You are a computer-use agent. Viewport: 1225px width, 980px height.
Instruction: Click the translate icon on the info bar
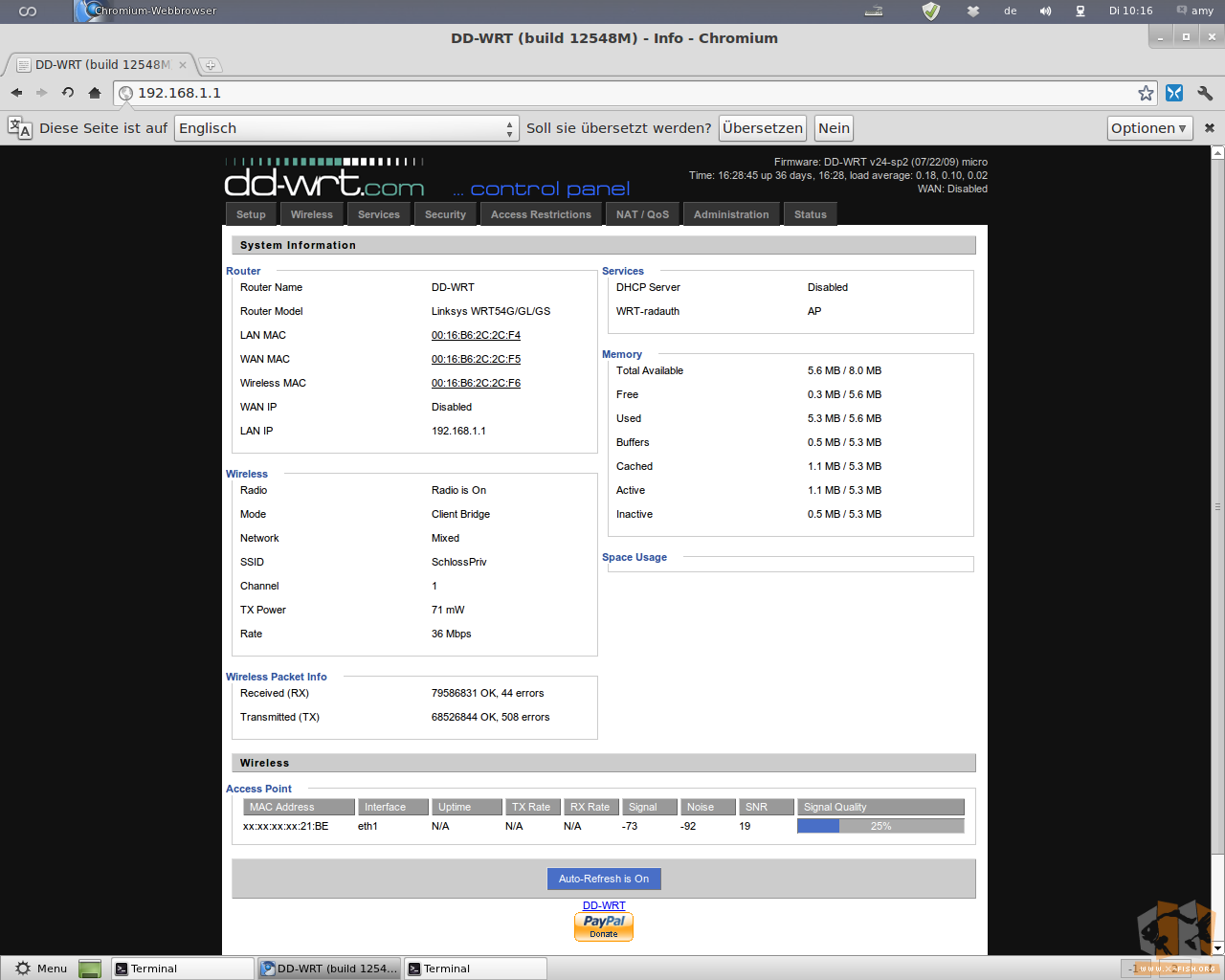[20, 127]
